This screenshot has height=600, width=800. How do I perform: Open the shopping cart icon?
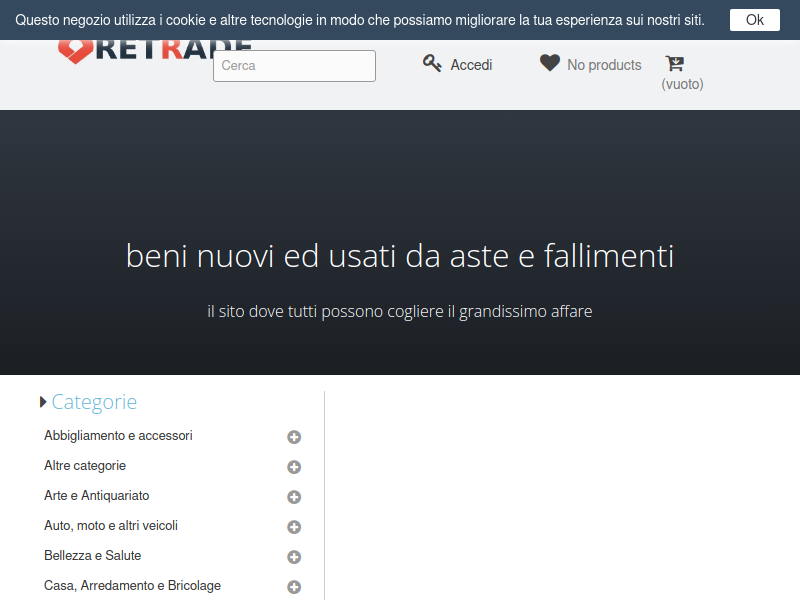pyautogui.click(x=675, y=64)
